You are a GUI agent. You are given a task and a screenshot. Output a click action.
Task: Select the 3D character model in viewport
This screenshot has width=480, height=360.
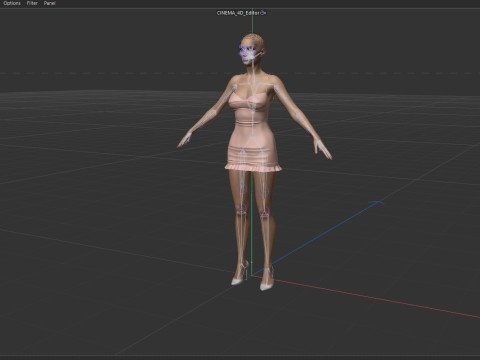(254, 162)
